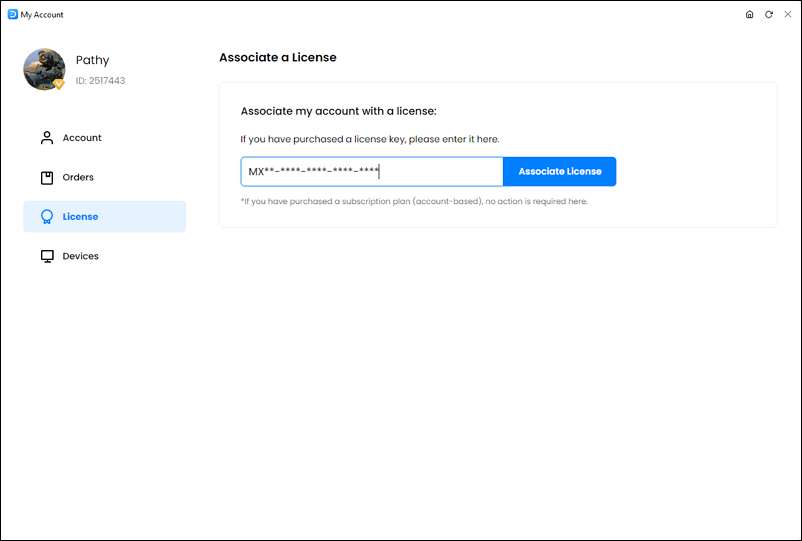The height and width of the screenshot is (541, 802).
Task: Click the refresh icon in title bar
Action: click(x=768, y=14)
